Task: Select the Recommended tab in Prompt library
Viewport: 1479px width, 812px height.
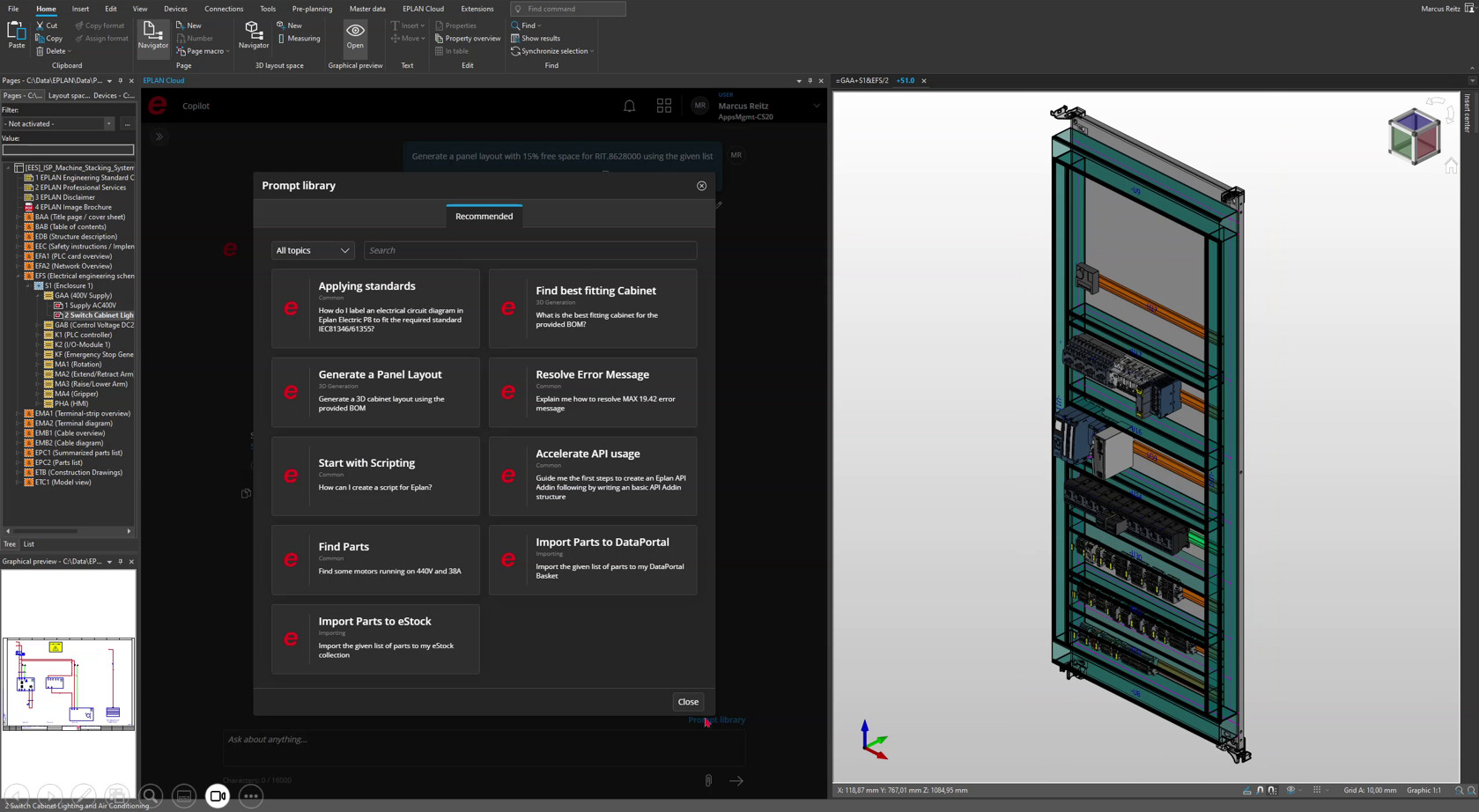Action: pyautogui.click(x=484, y=217)
